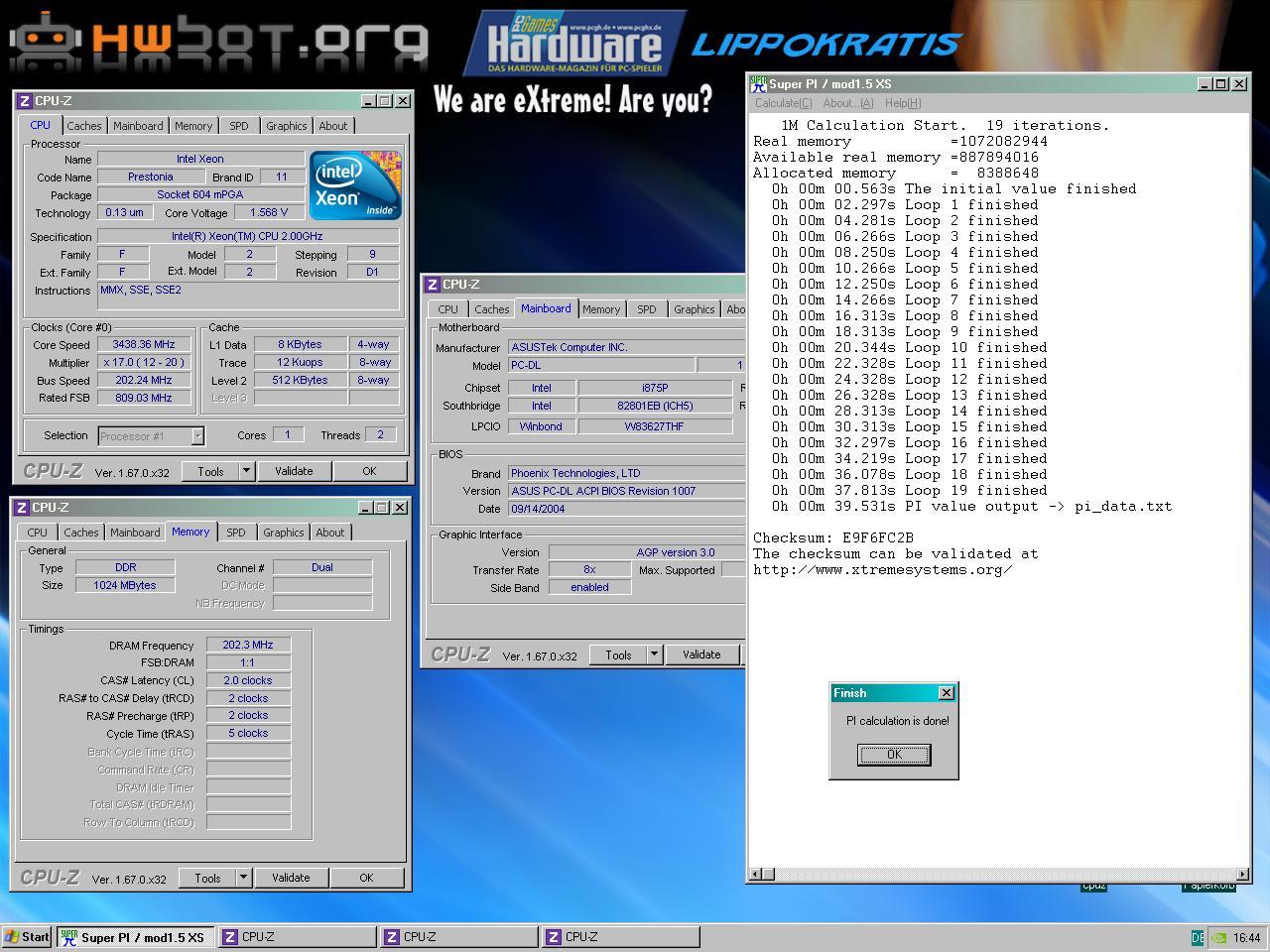Click Validate button in Memory window
1270x952 pixels.
tap(291, 879)
